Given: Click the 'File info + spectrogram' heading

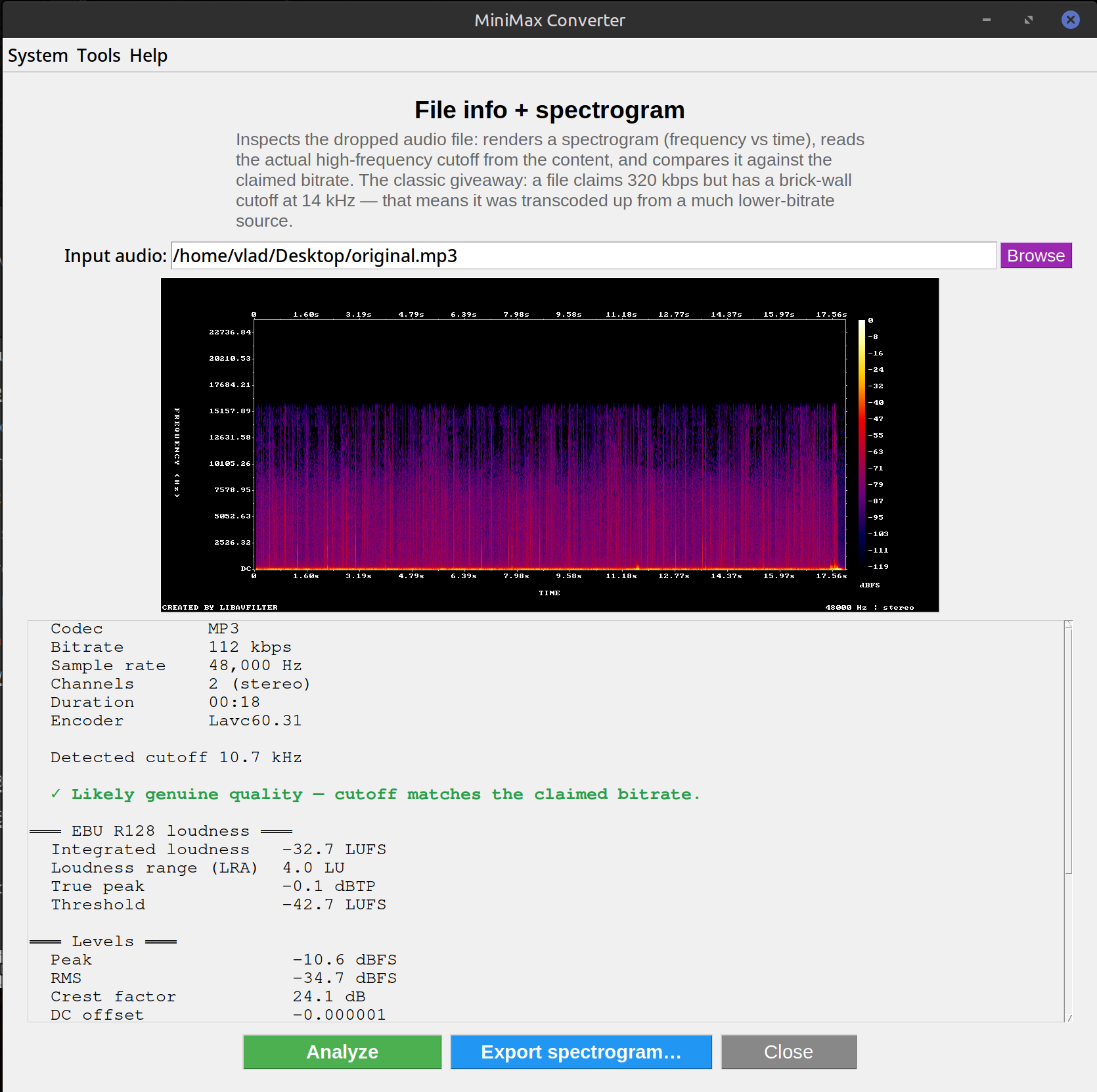Looking at the screenshot, I should point(550,110).
